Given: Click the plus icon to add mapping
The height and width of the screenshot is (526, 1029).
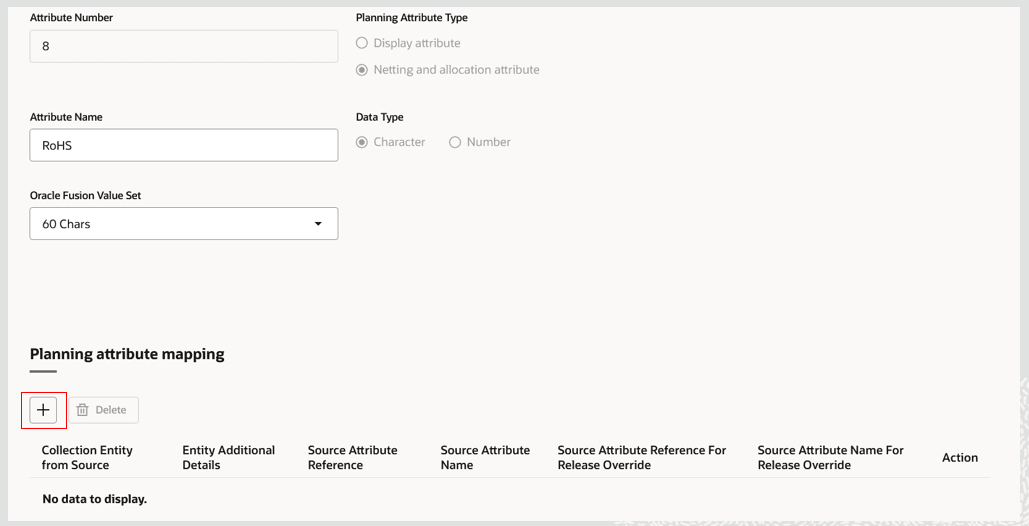Looking at the screenshot, I should (43, 410).
